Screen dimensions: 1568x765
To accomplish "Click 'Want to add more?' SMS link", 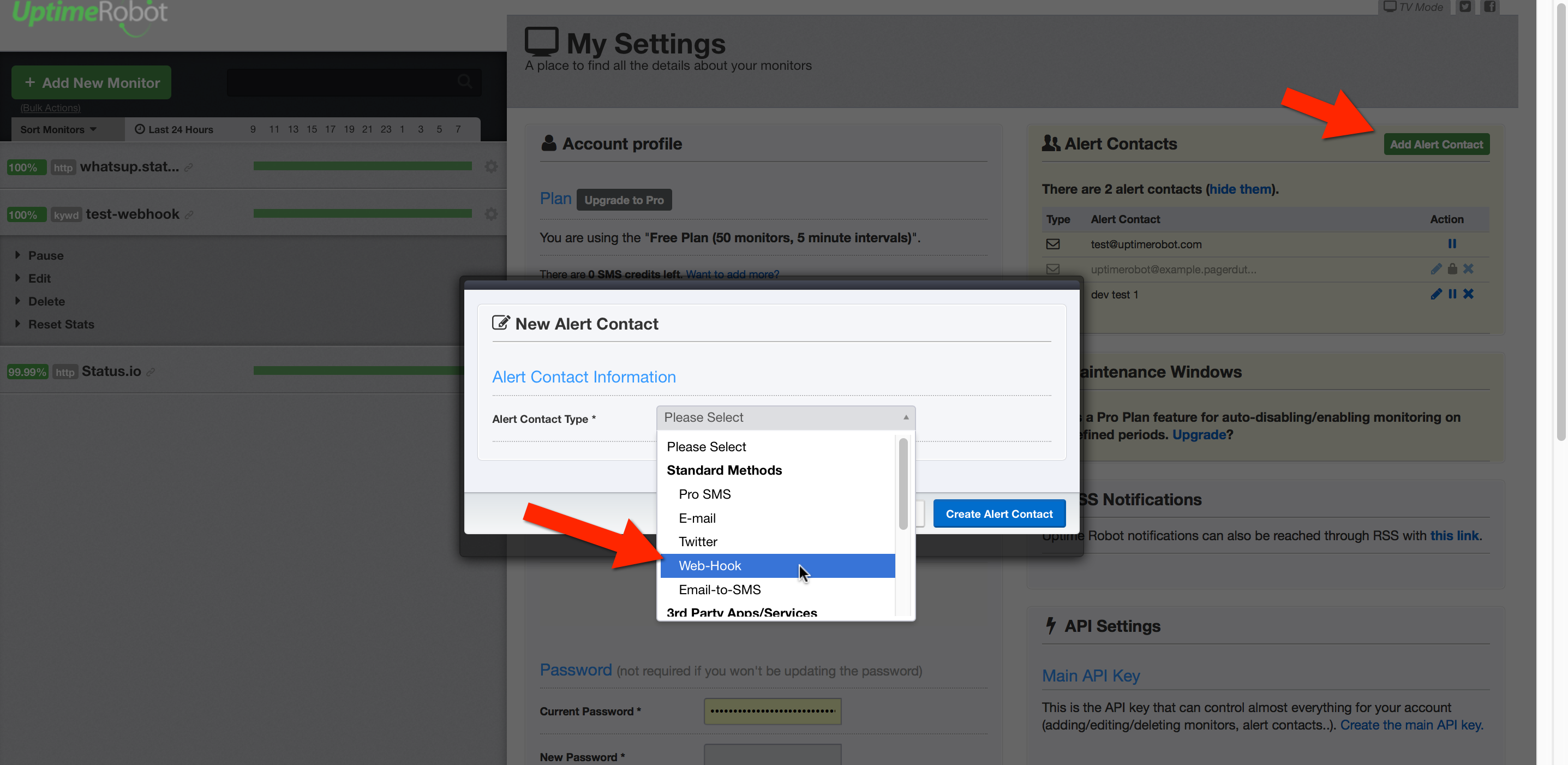I will (732, 274).
